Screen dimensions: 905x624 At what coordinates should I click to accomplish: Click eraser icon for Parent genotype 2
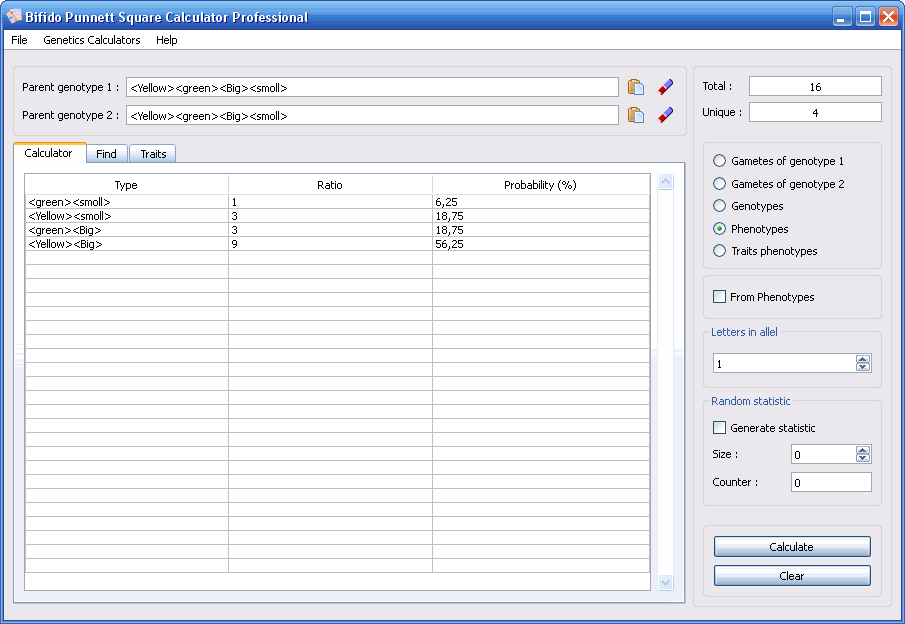coord(665,115)
